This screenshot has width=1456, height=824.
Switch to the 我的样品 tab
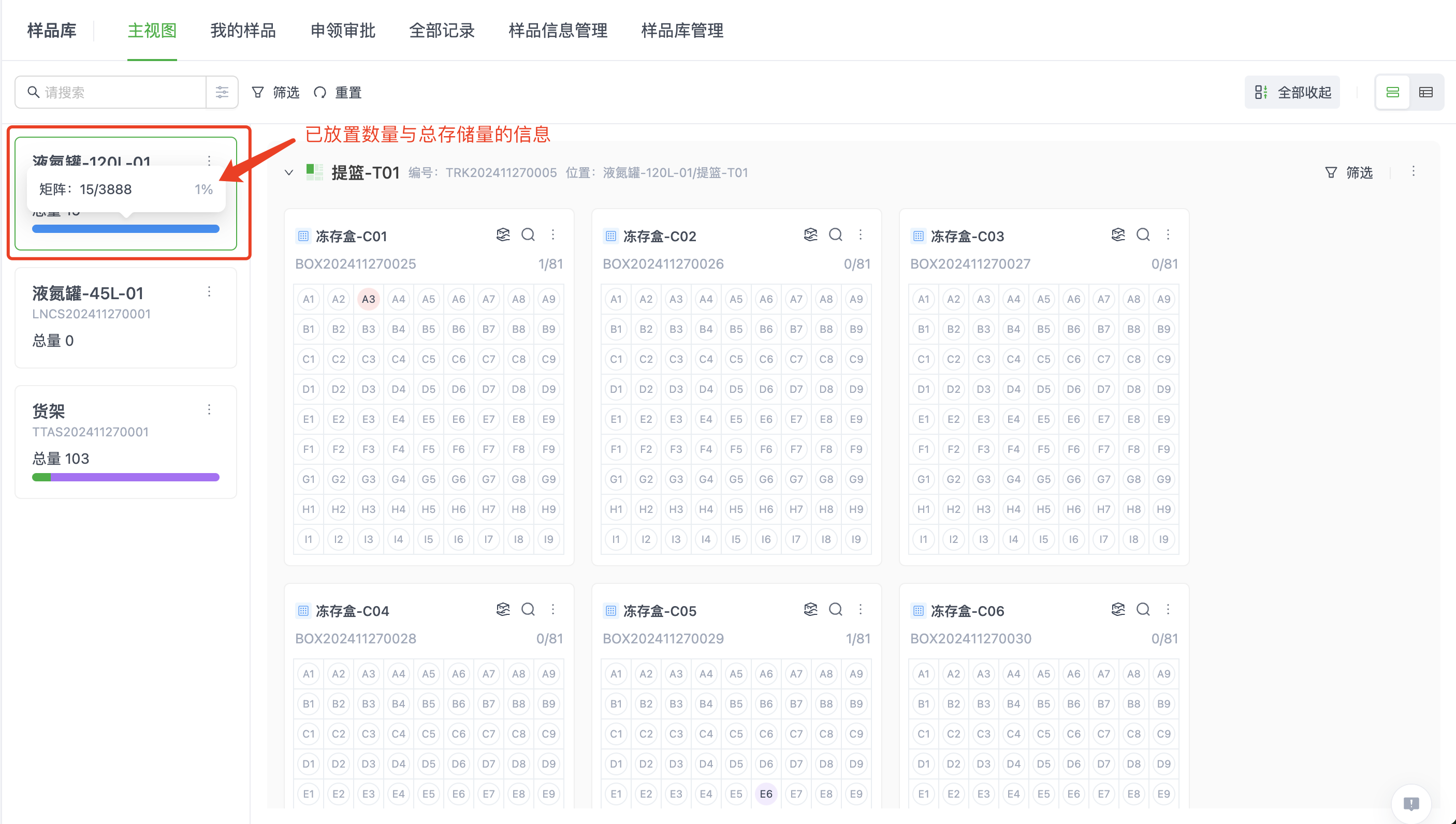[242, 31]
